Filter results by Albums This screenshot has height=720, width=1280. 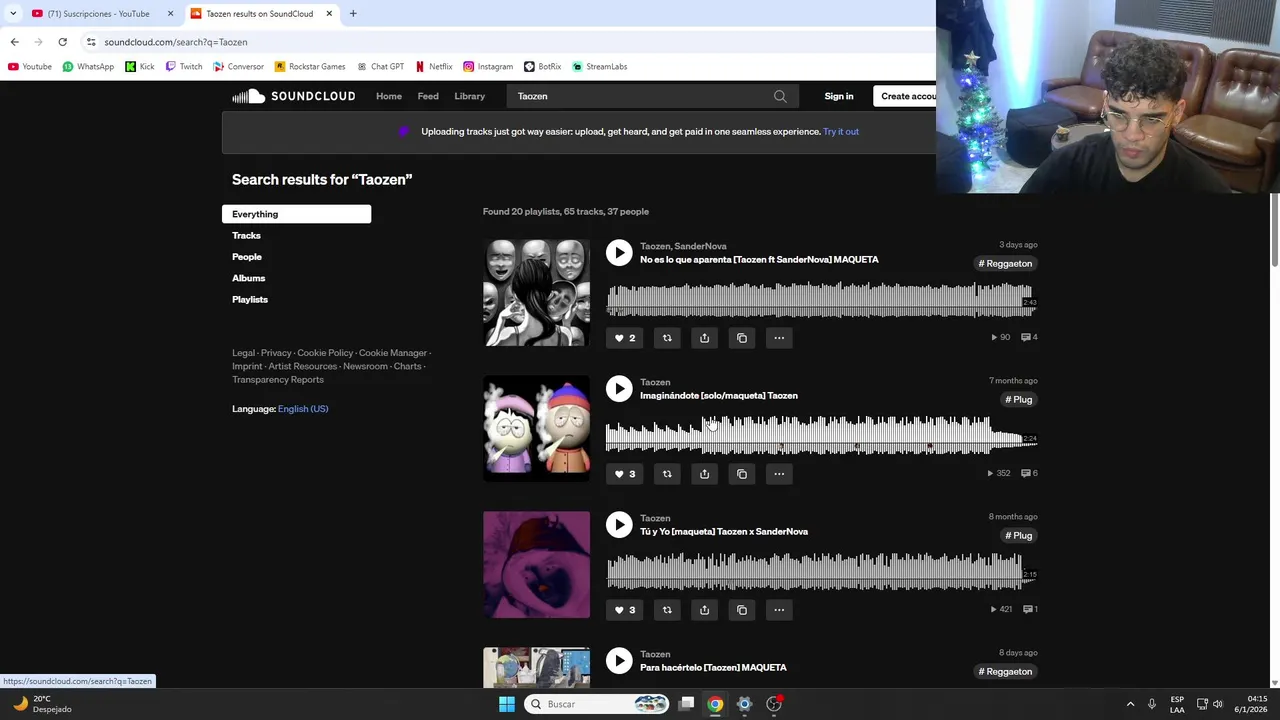[x=249, y=278]
